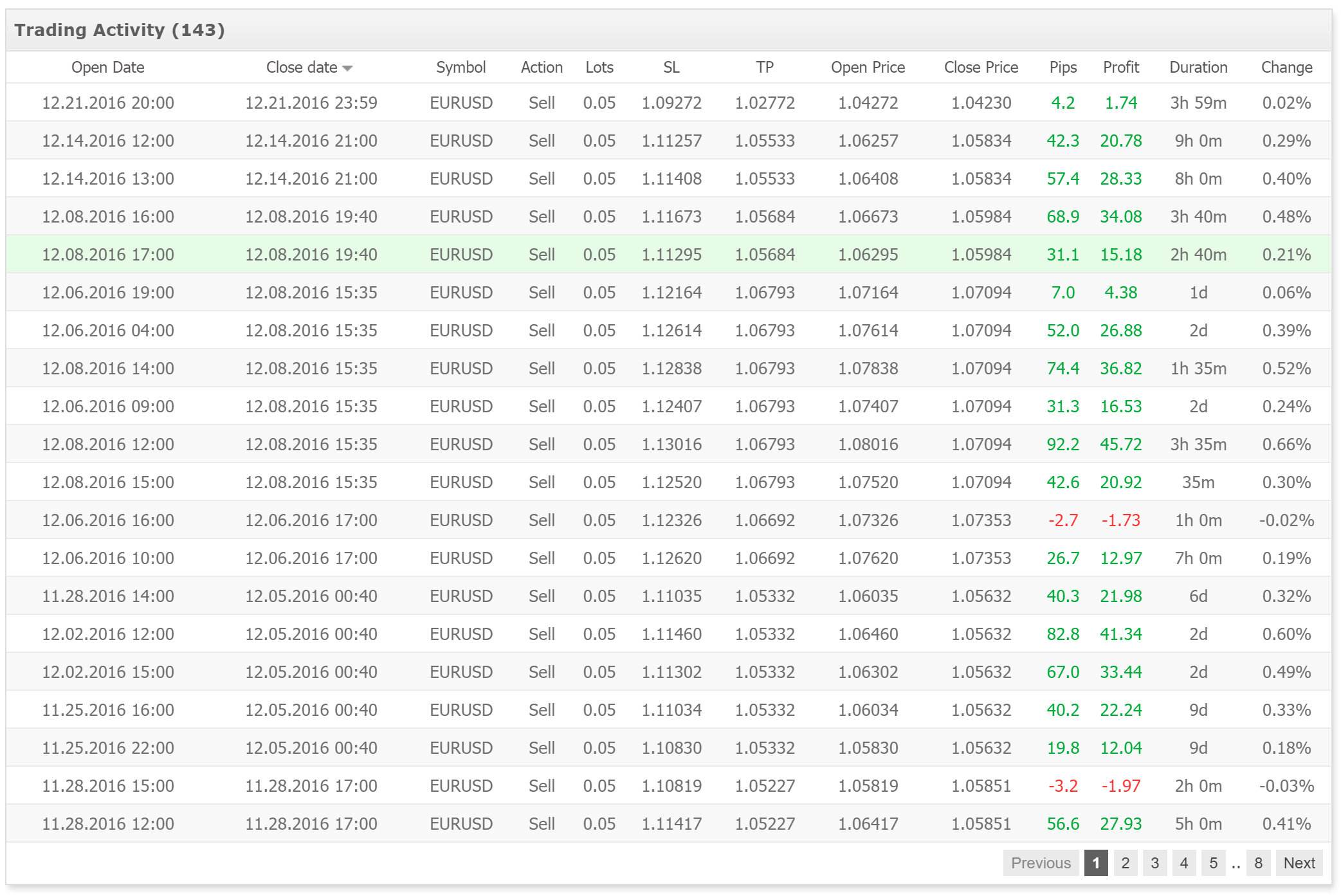The width and height of the screenshot is (1341, 896).
Task: Select close date 12.21.2016 23:59
Action: [311, 103]
